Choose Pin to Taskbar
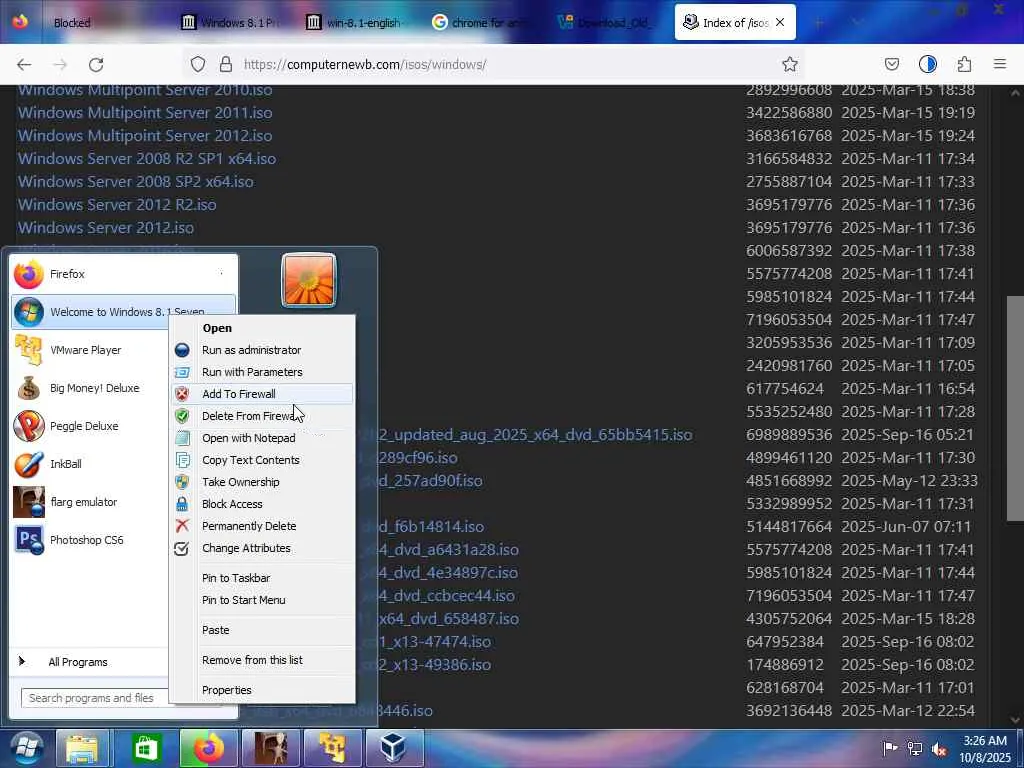 (x=262, y=578)
